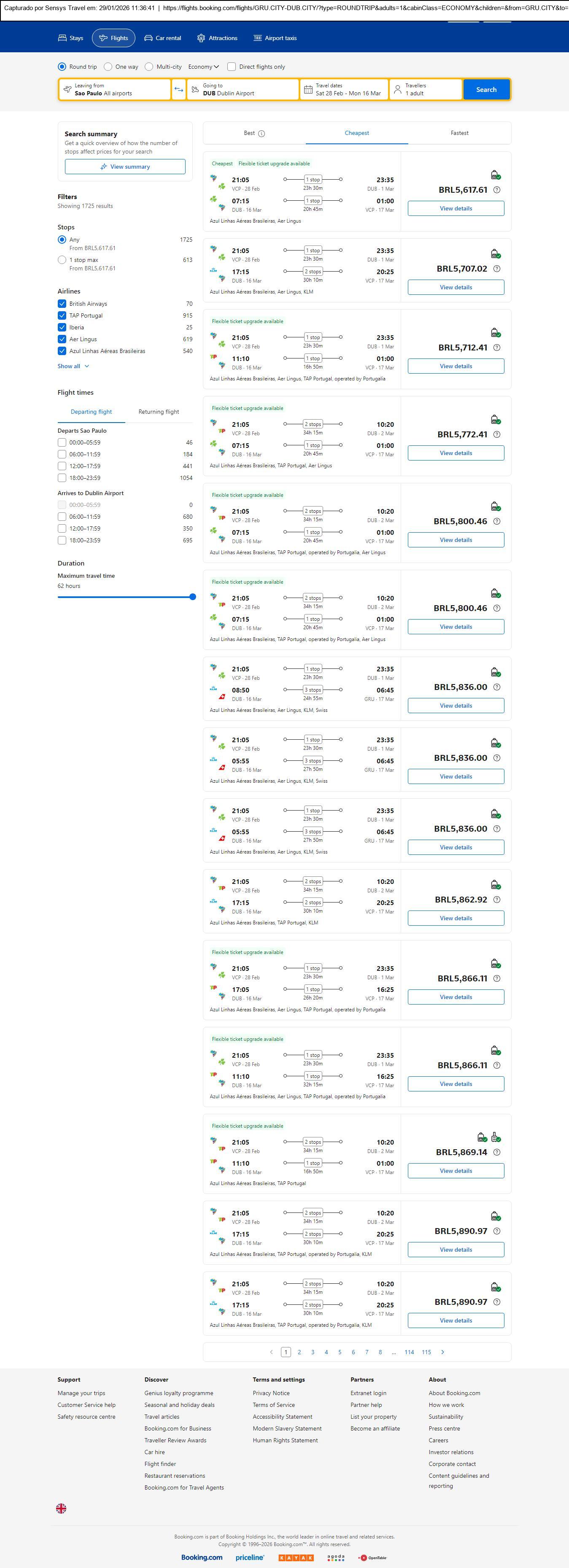Click the baggage icon above BRL5,707.02 price
Viewport: 569px width, 1568px height.
point(495,254)
